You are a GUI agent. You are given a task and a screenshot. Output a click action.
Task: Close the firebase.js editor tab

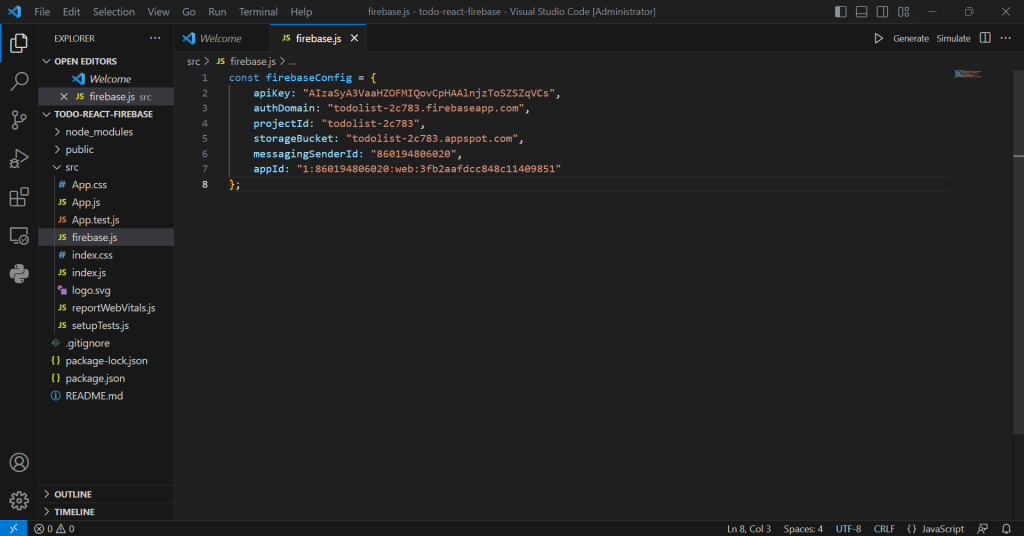click(354, 39)
